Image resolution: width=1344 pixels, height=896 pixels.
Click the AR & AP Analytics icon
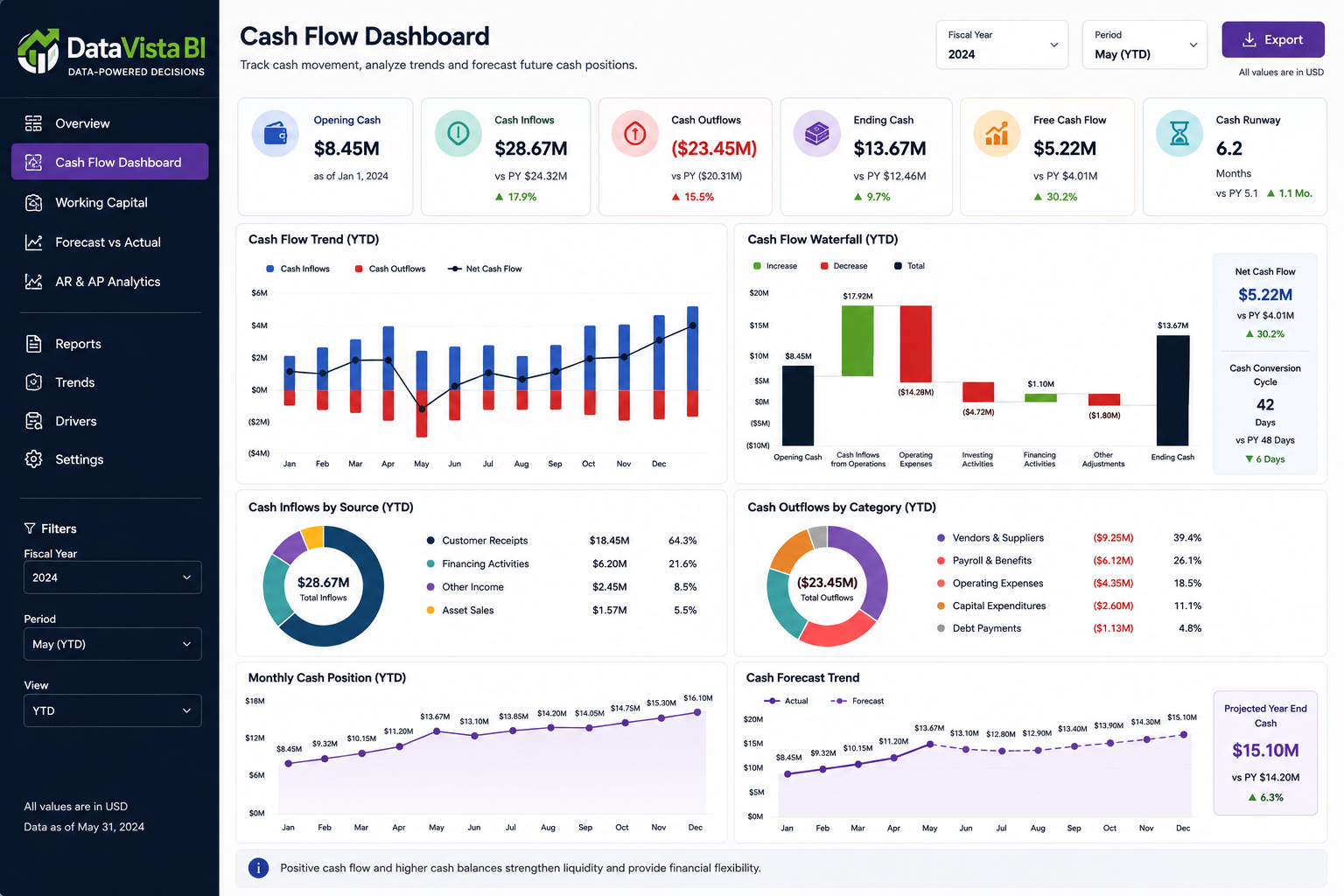tap(33, 282)
